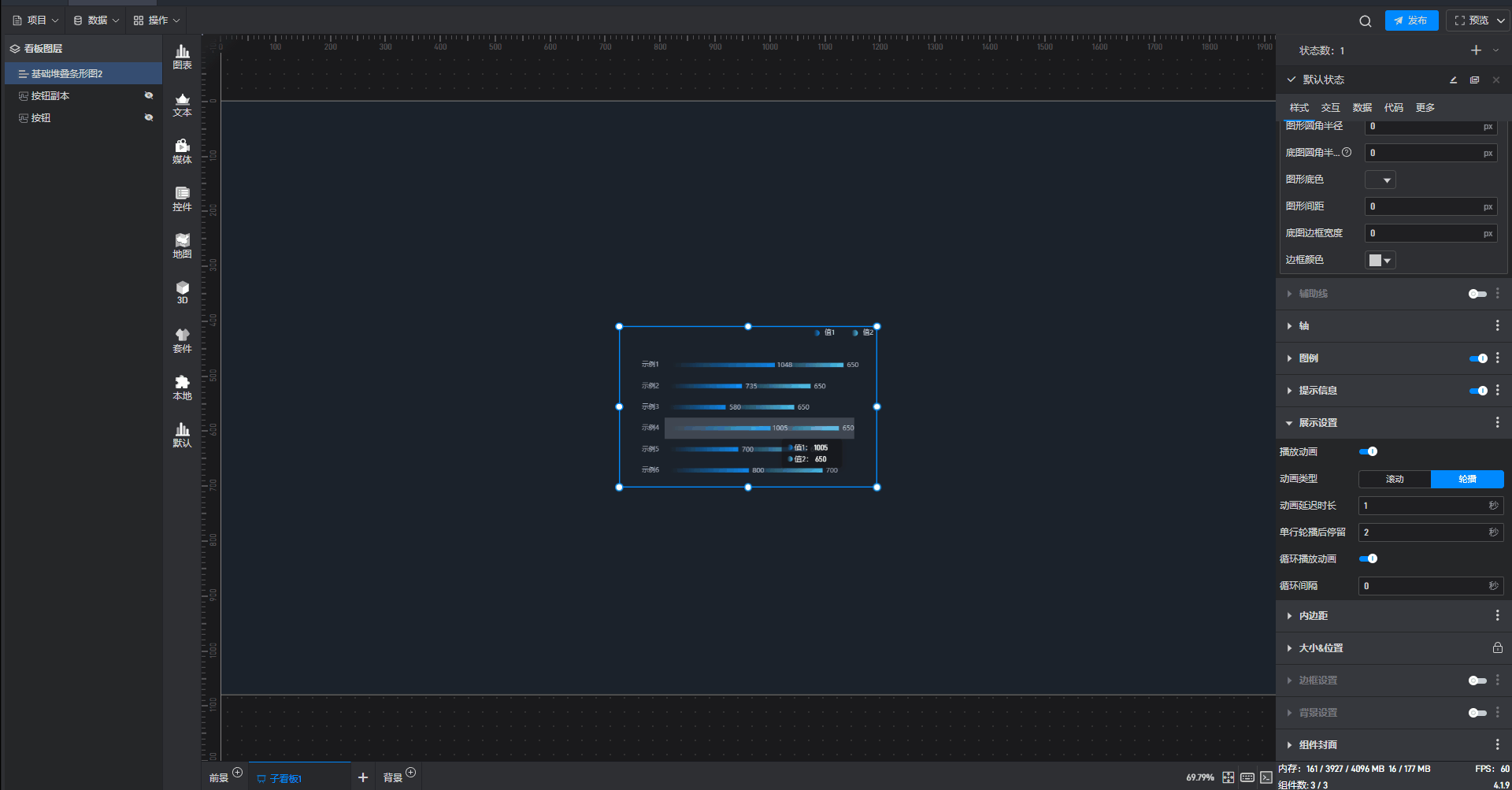Open the 套件 kit component category
Viewport: 1512px width, 790px height.
182,340
